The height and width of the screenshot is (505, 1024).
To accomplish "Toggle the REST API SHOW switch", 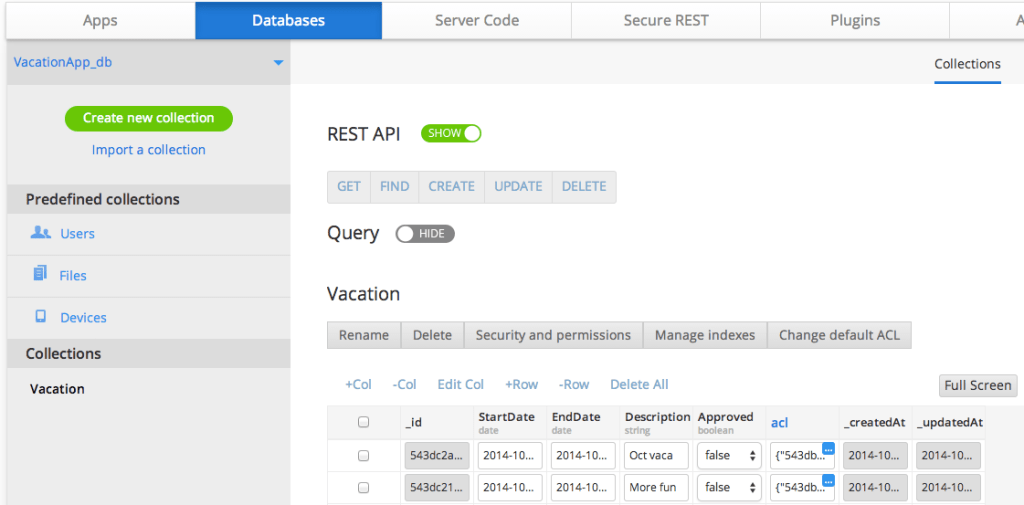I will point(451,133).
